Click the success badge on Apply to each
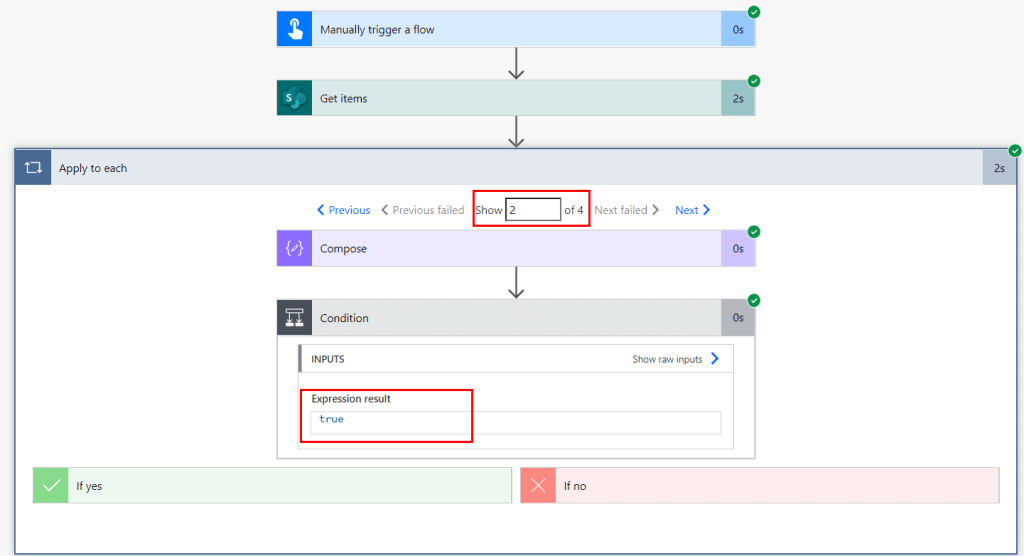This screenshot has height=556, width=1024. (1015, 150)
